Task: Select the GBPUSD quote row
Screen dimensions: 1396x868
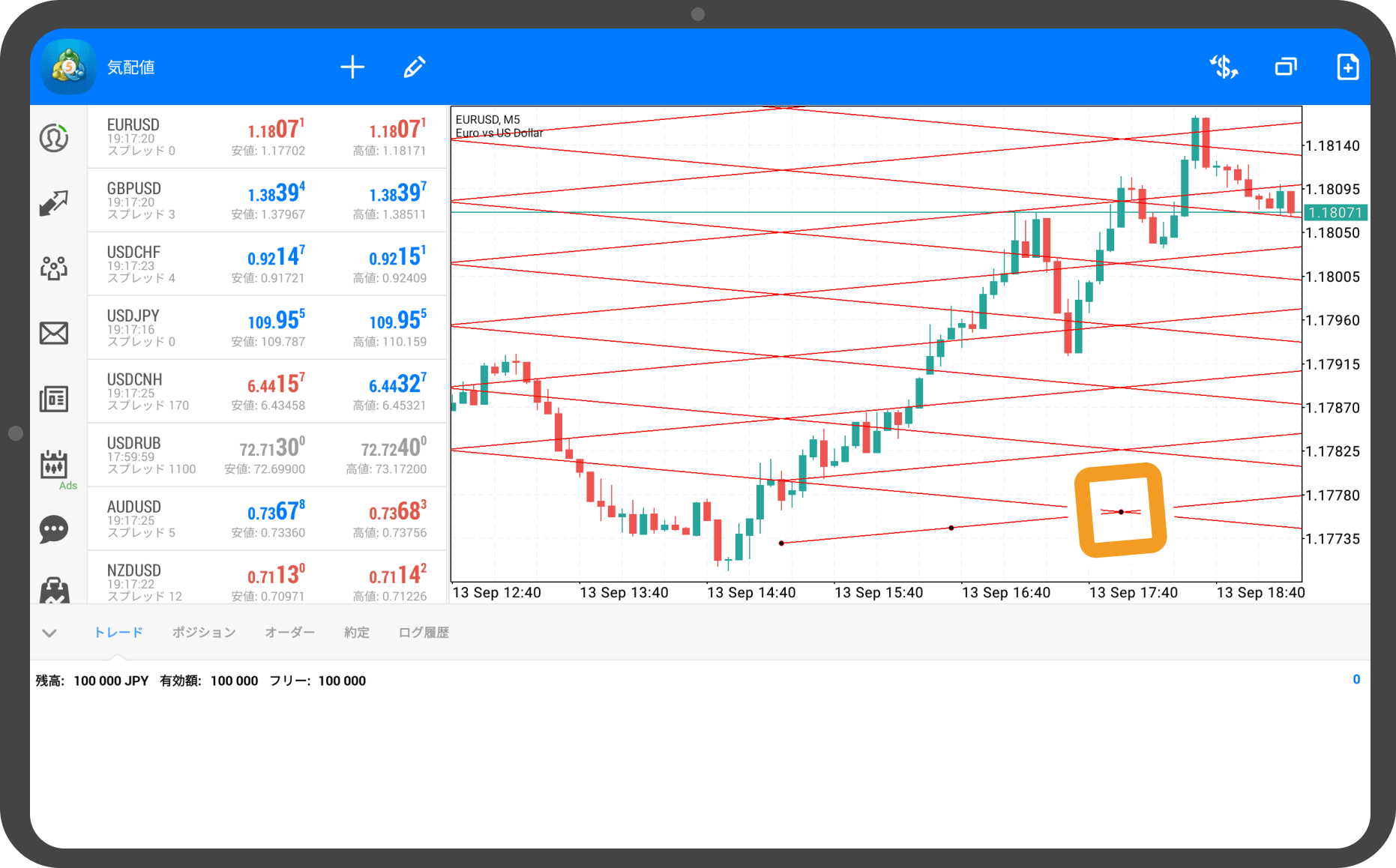Action: tap(267, 200)
